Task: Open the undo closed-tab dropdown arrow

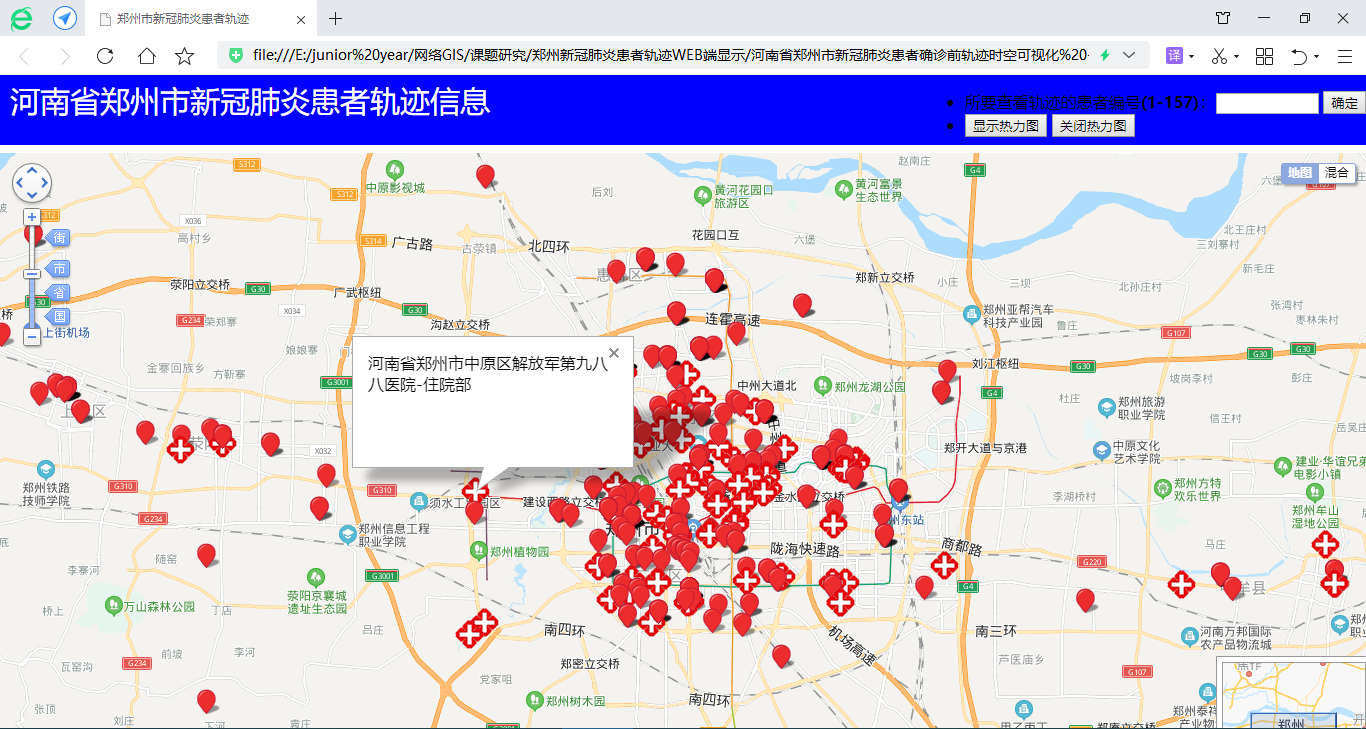Action: tap(1316, 57)
